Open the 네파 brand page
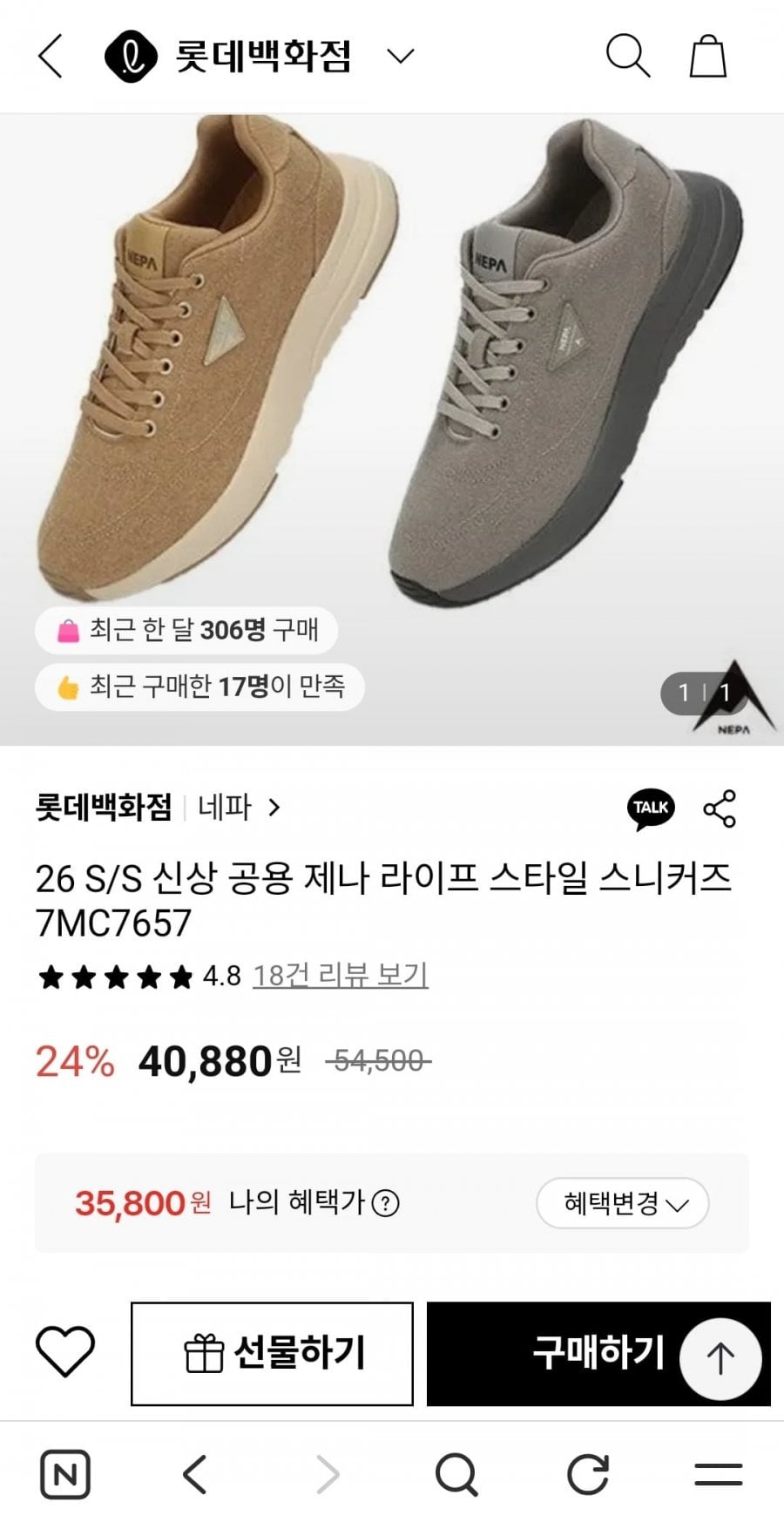 click(238, 808)
